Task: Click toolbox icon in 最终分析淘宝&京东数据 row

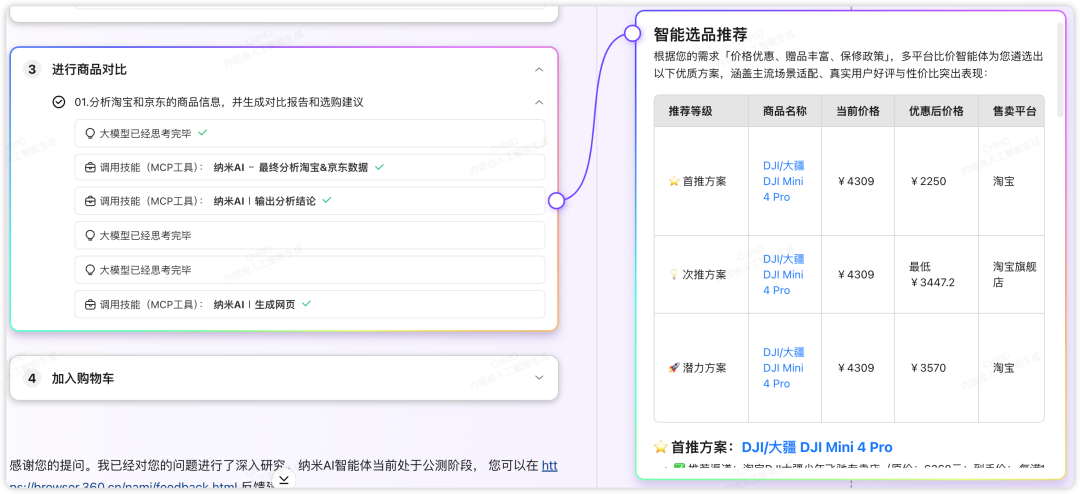Action: pyautogui.click(x=90, y=167)
